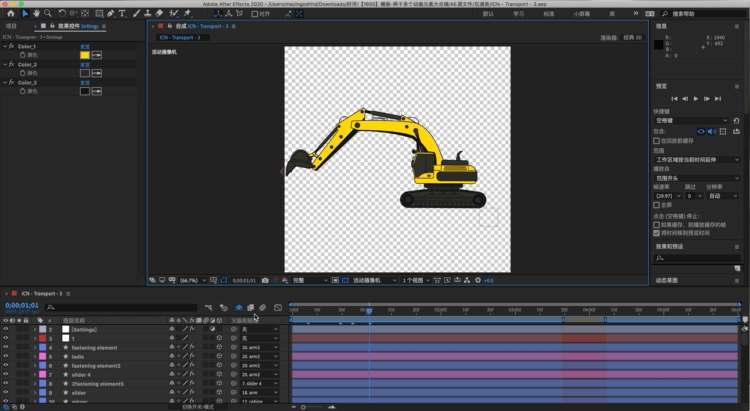
Task: Open the yellow Color_1 swatch
Action: 84,55
